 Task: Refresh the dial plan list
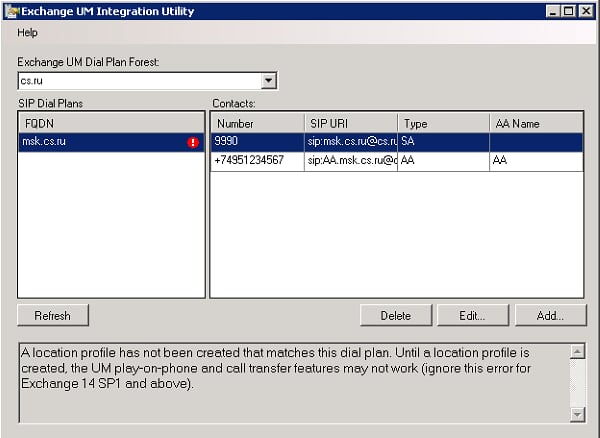(53, 315)
